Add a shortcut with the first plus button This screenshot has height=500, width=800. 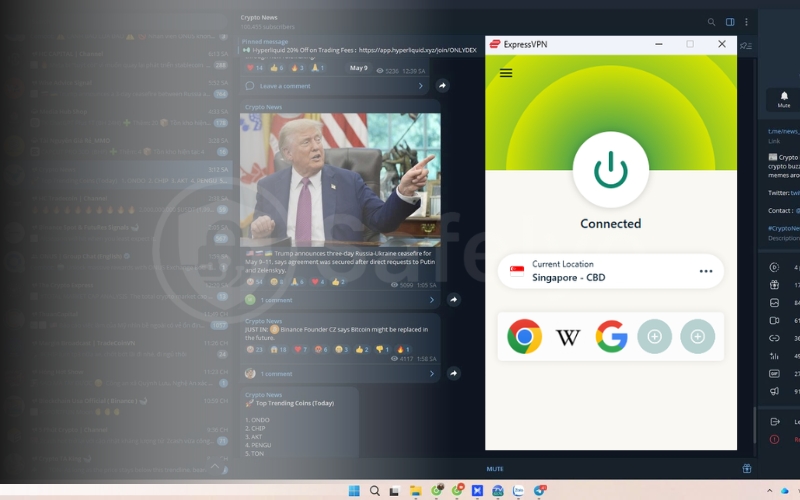click(655, 336)
